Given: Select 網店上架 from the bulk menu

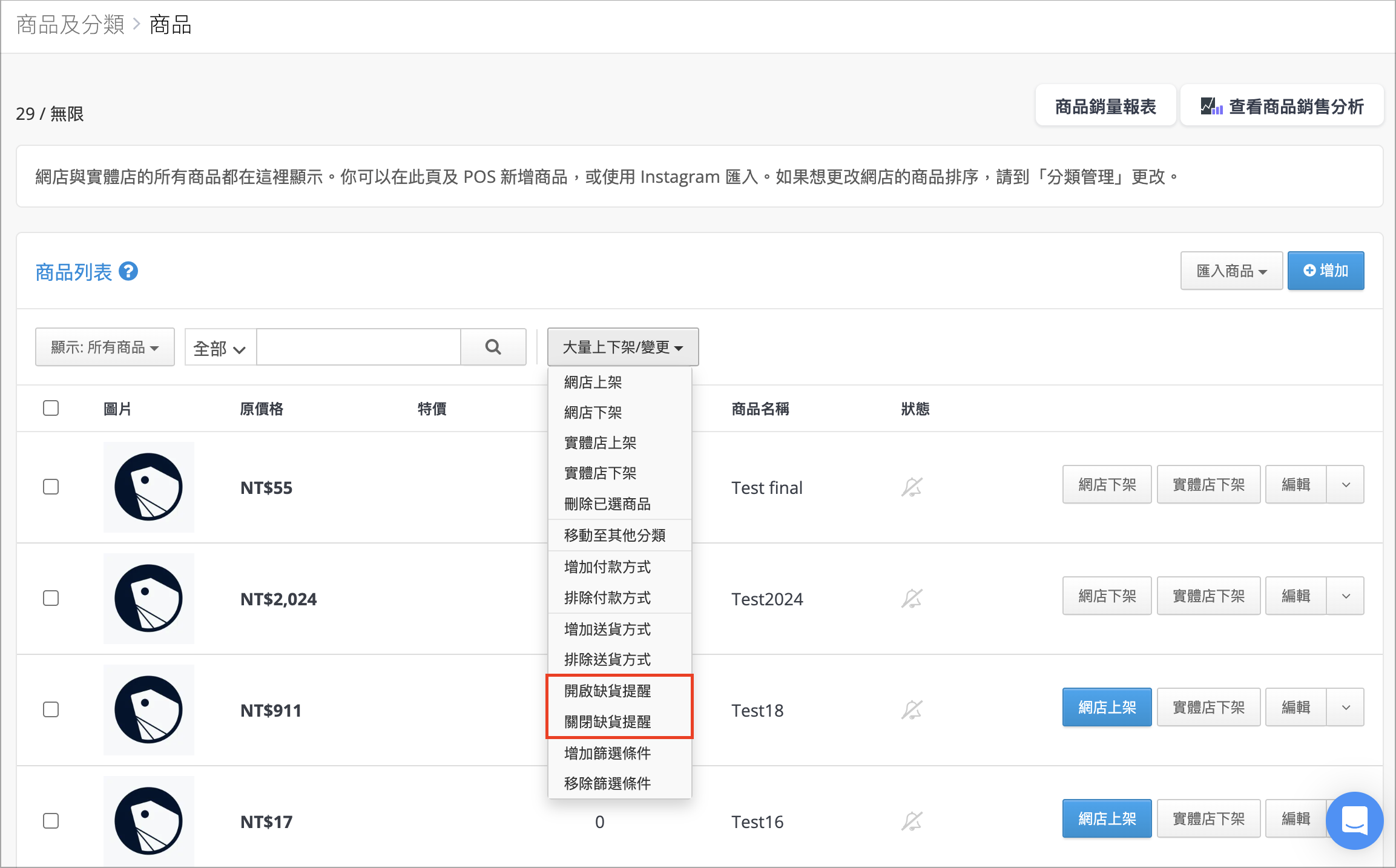Looking at the screenshot, I should pyautogui.click(x=619, y=382).
